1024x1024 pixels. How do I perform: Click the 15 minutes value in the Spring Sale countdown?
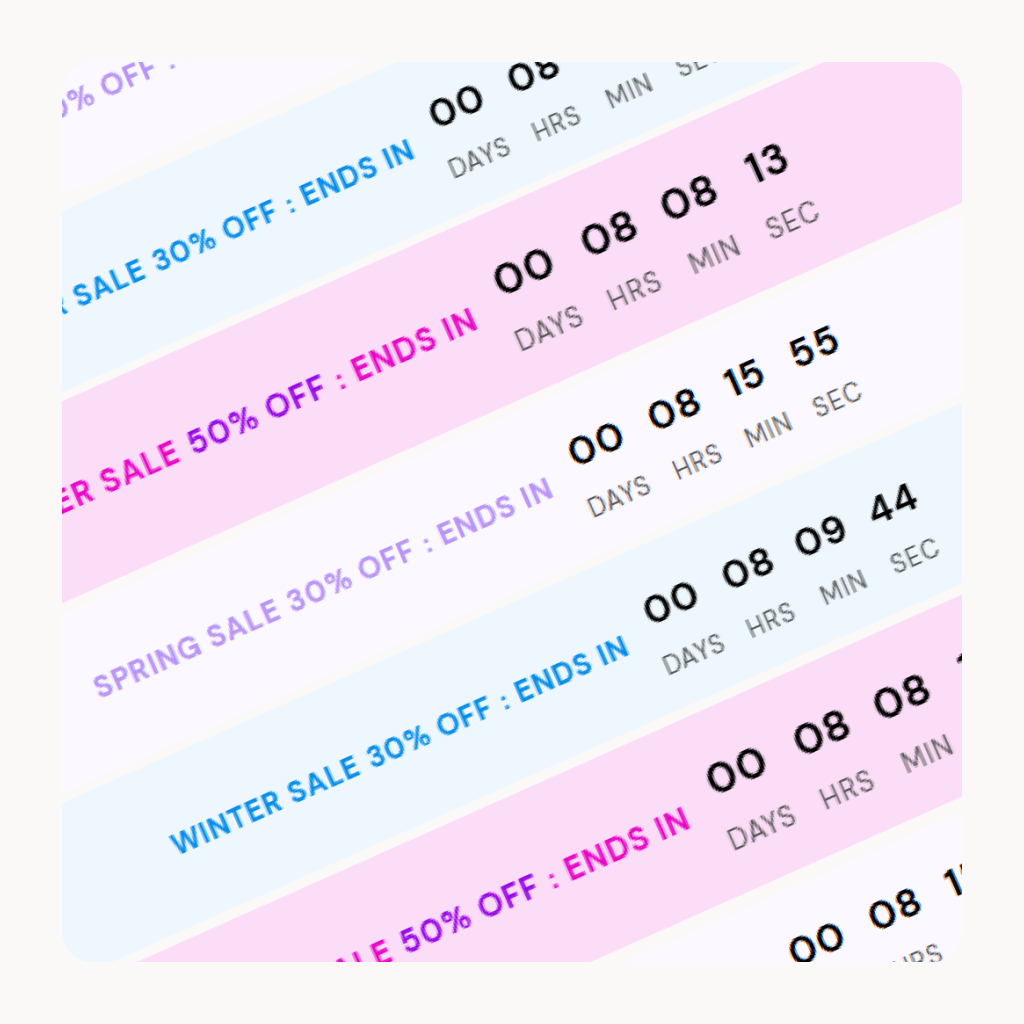[743, 377]
